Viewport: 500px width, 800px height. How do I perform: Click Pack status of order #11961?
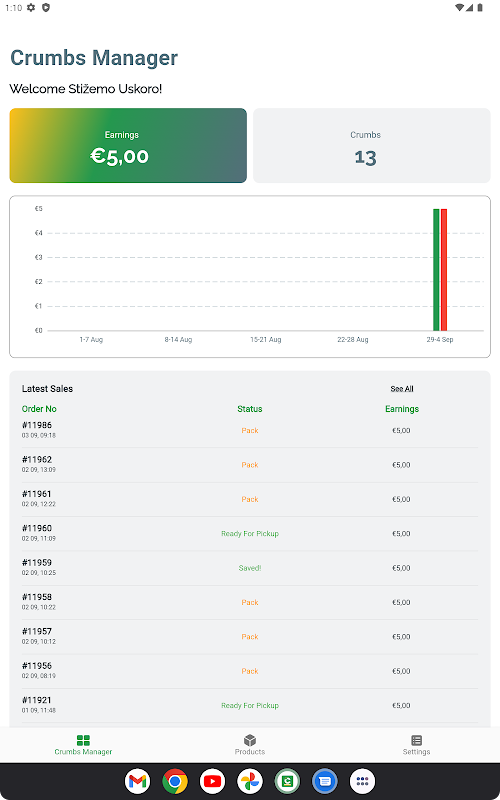250,499
